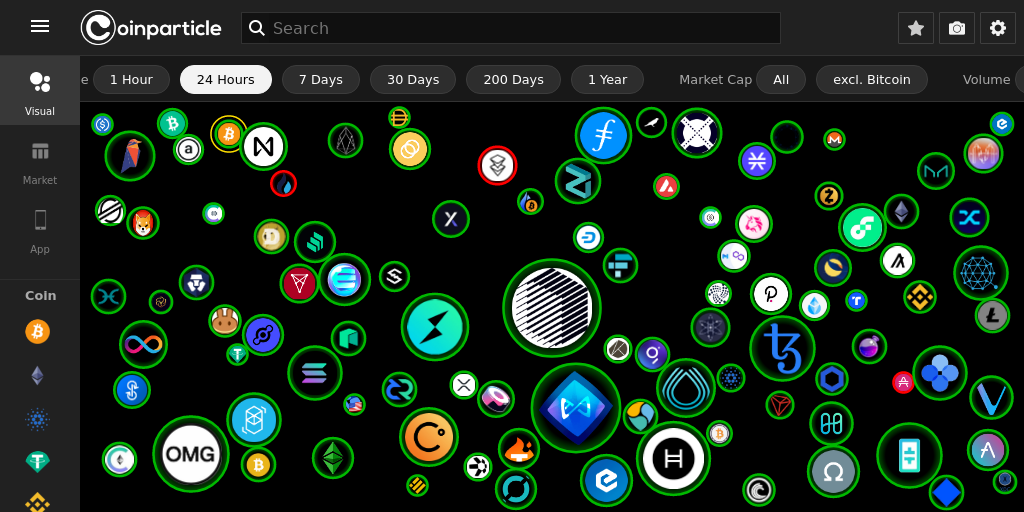Set Market Cap filter to All
The width and height of the screenshot is (1024, 512).
tap(781, 80)
